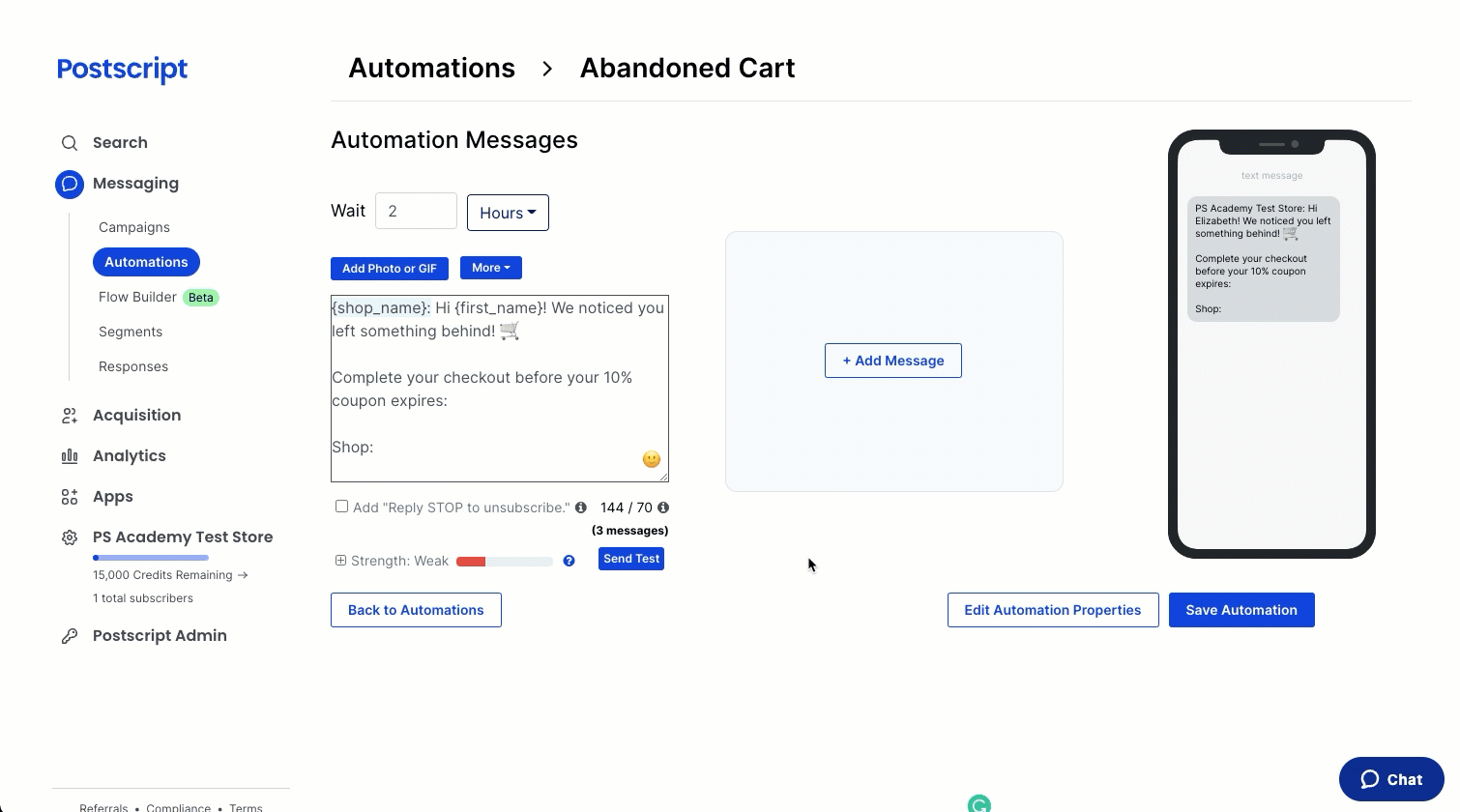This screenshot has width=1460, height=812.
Task: Click the Wait duration input field
Action: pos(416,211)
